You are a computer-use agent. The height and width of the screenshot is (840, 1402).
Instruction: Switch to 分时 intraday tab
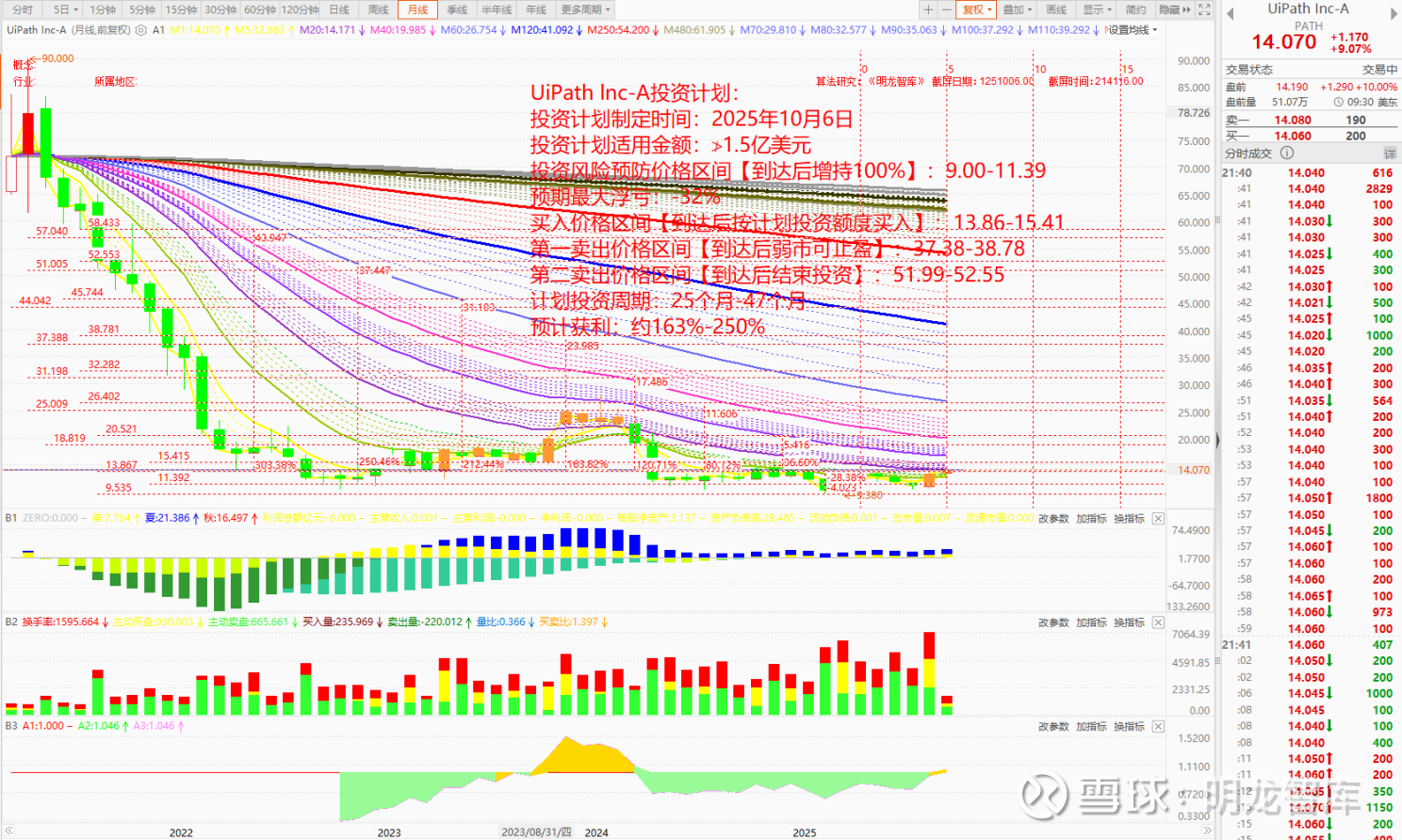23,9
